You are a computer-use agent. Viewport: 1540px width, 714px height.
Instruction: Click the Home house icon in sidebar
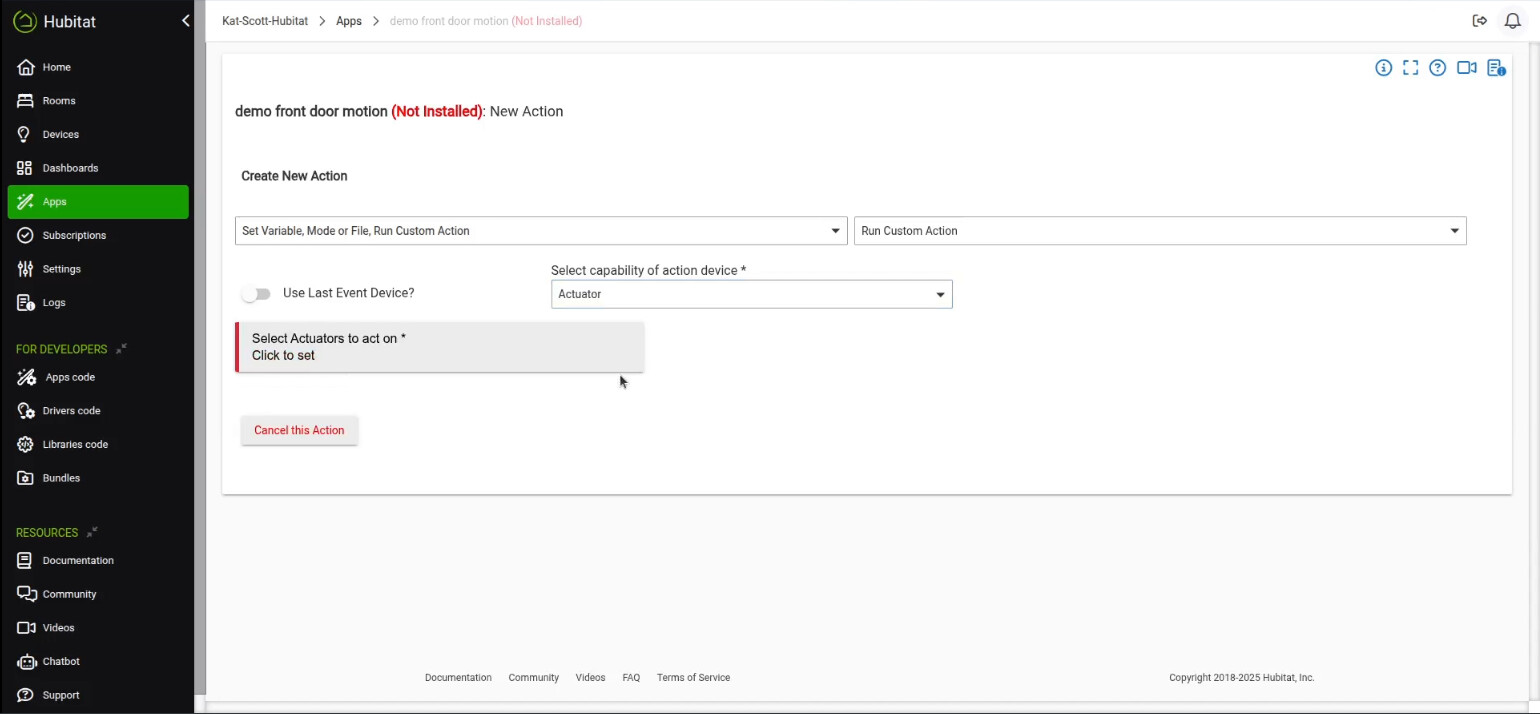pos(25,67)
